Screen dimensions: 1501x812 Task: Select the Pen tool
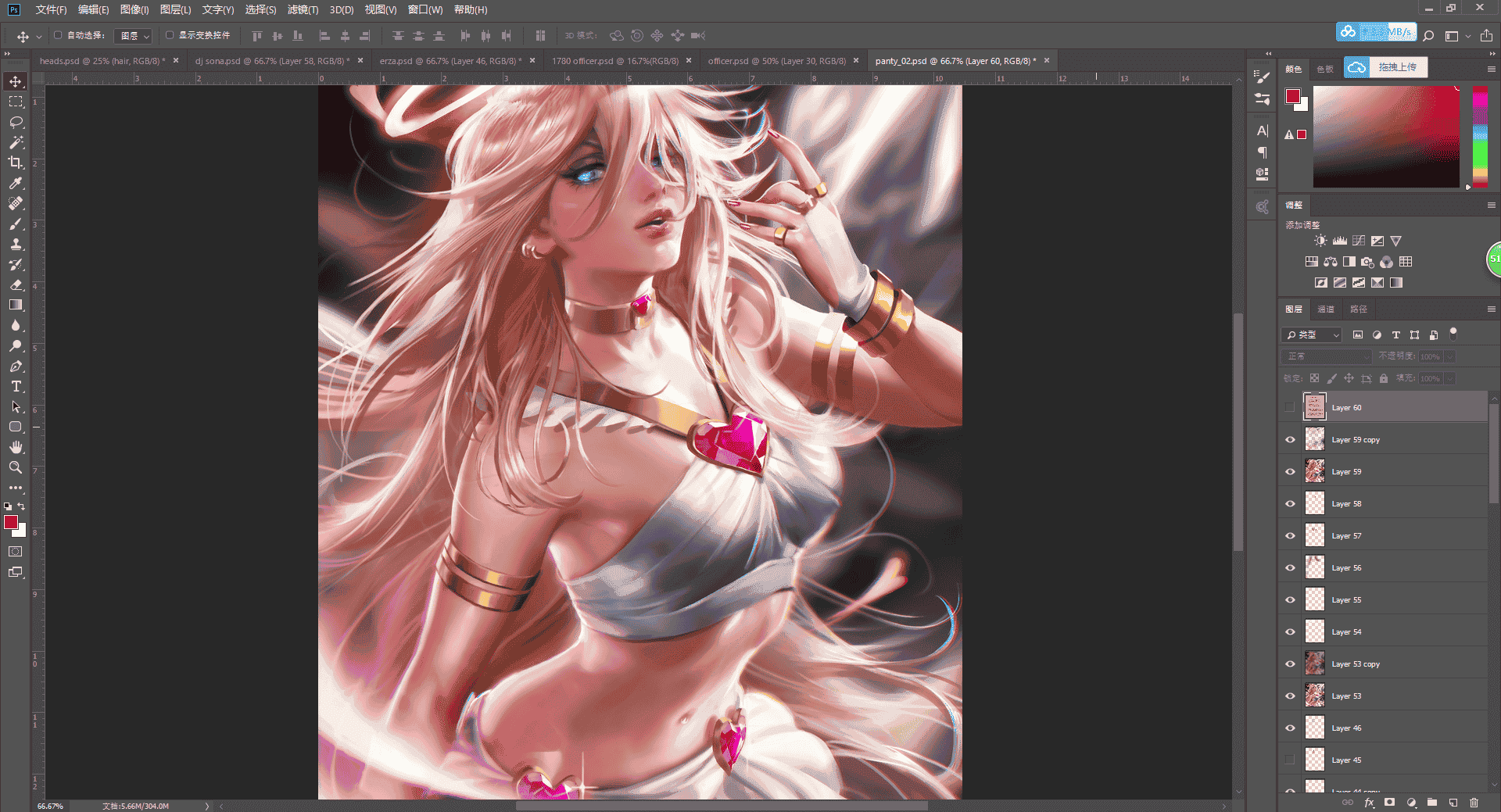tap(16, 366)
